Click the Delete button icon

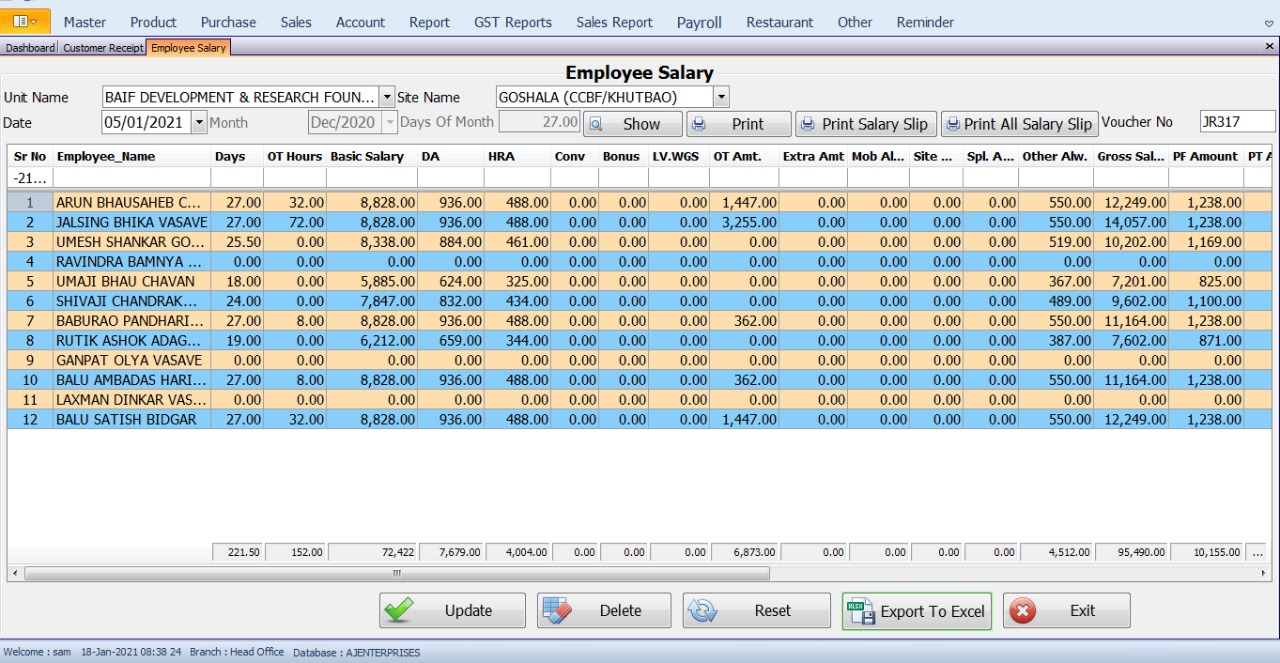pyautogui.click(x=556, y=611)
